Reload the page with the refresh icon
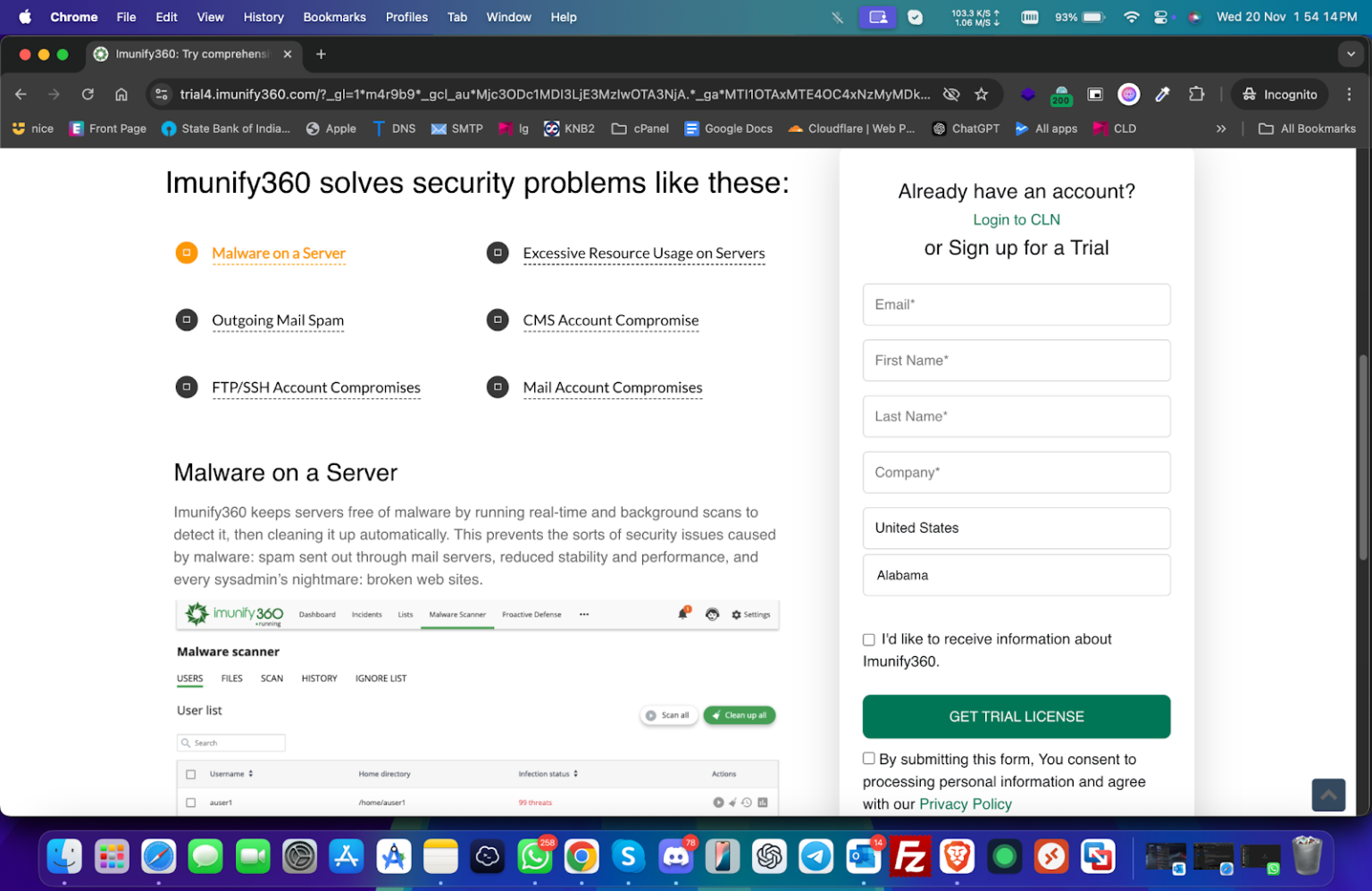Screen dimensions: 1372x891 (87, 94)
